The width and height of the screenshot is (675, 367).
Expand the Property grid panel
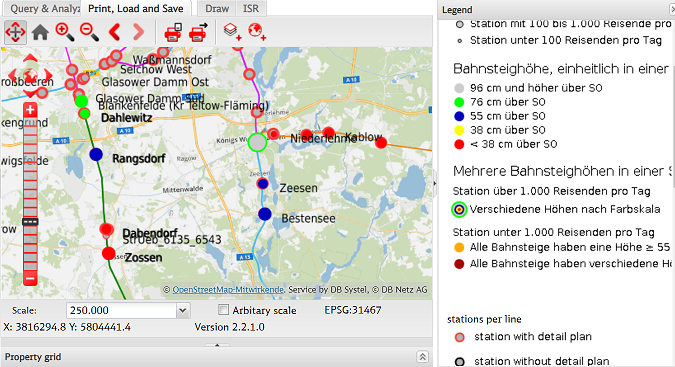coord(422,357)
